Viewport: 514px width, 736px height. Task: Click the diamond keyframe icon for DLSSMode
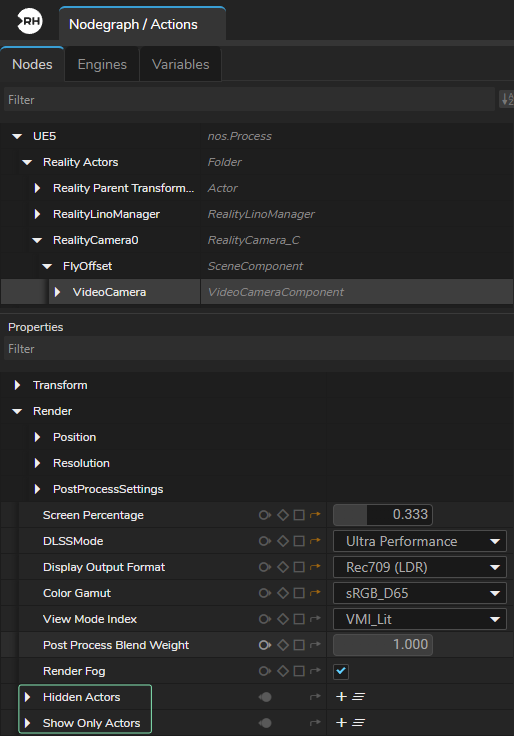[283, 541]
